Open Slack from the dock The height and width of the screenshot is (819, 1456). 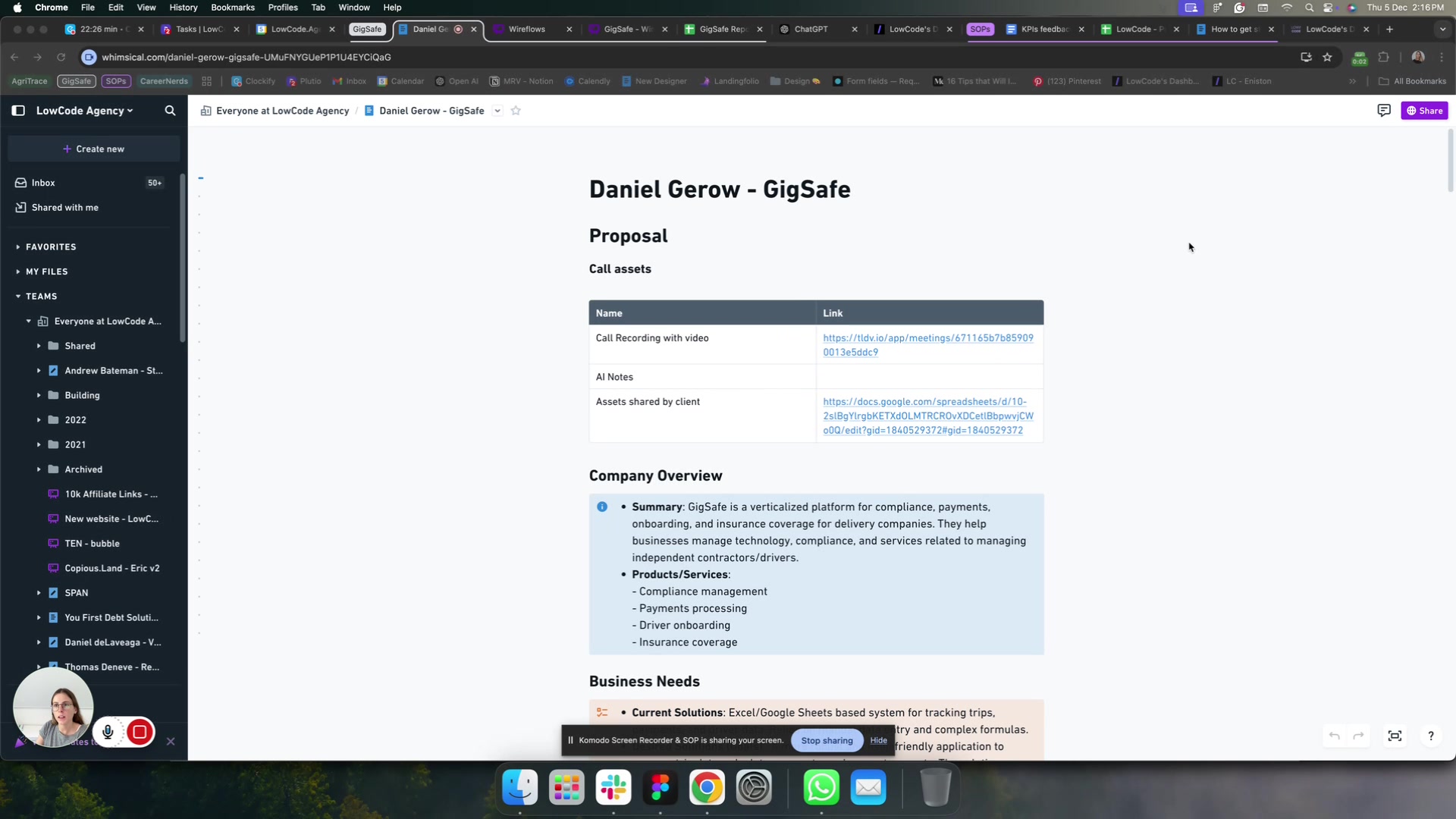(x=613, y=787)
